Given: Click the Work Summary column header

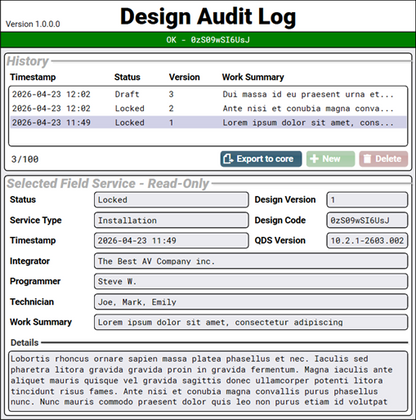Looking at the screenshot, I should [253, 77].
